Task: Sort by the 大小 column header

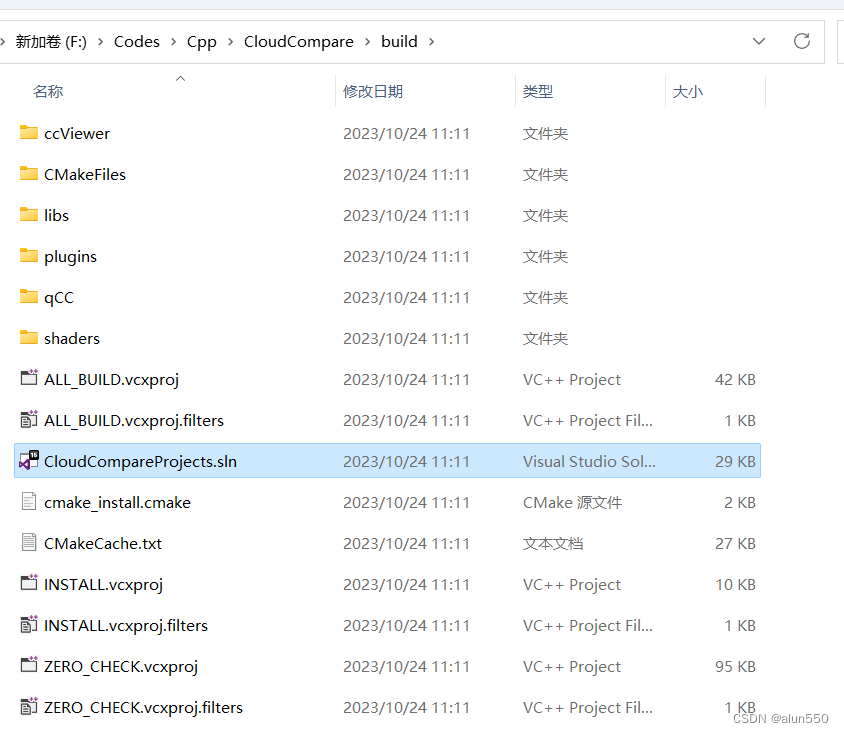Action: pyautogui.click(x=688, y=91)
